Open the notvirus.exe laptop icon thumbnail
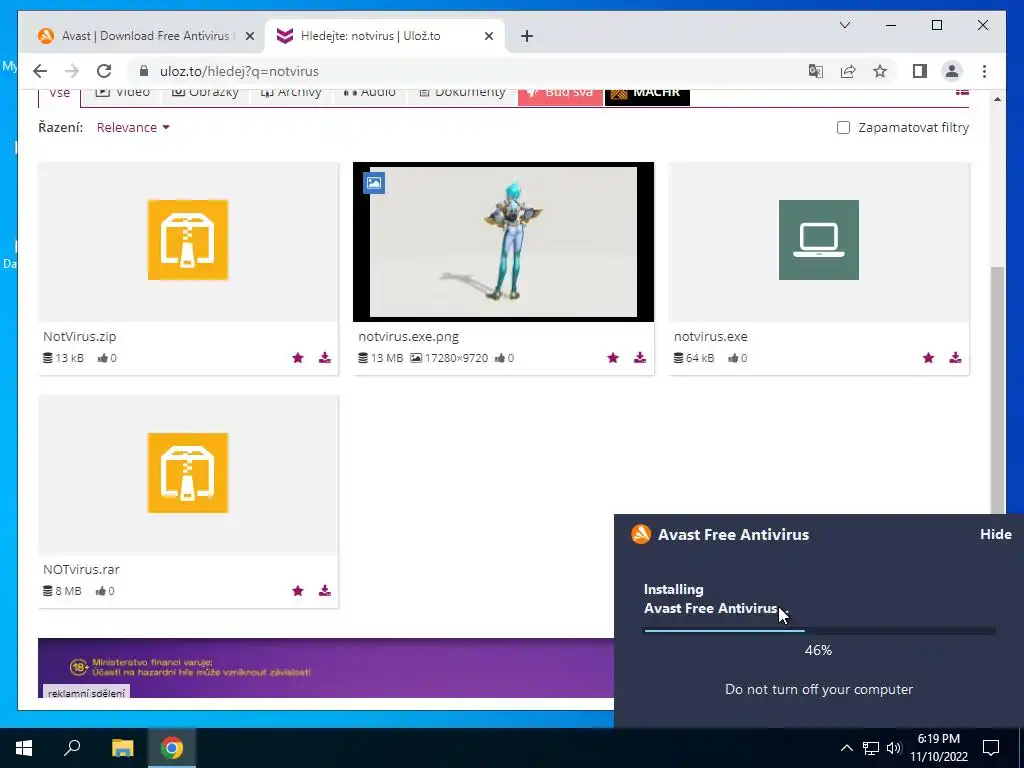This screenshot has height=768, width=1024. click(819, 242)
